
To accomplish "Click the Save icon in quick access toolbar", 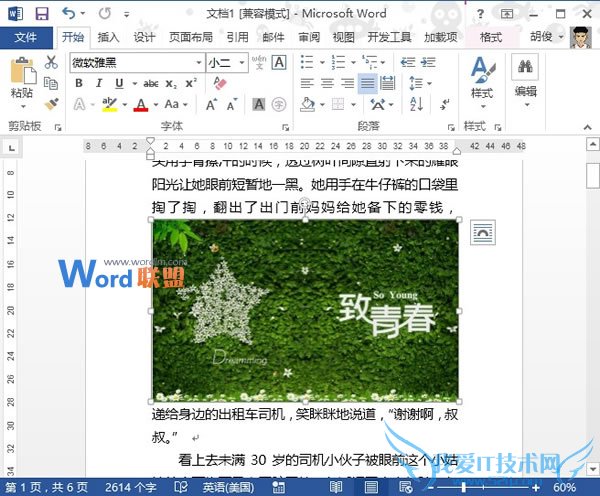I will [42, 14].
